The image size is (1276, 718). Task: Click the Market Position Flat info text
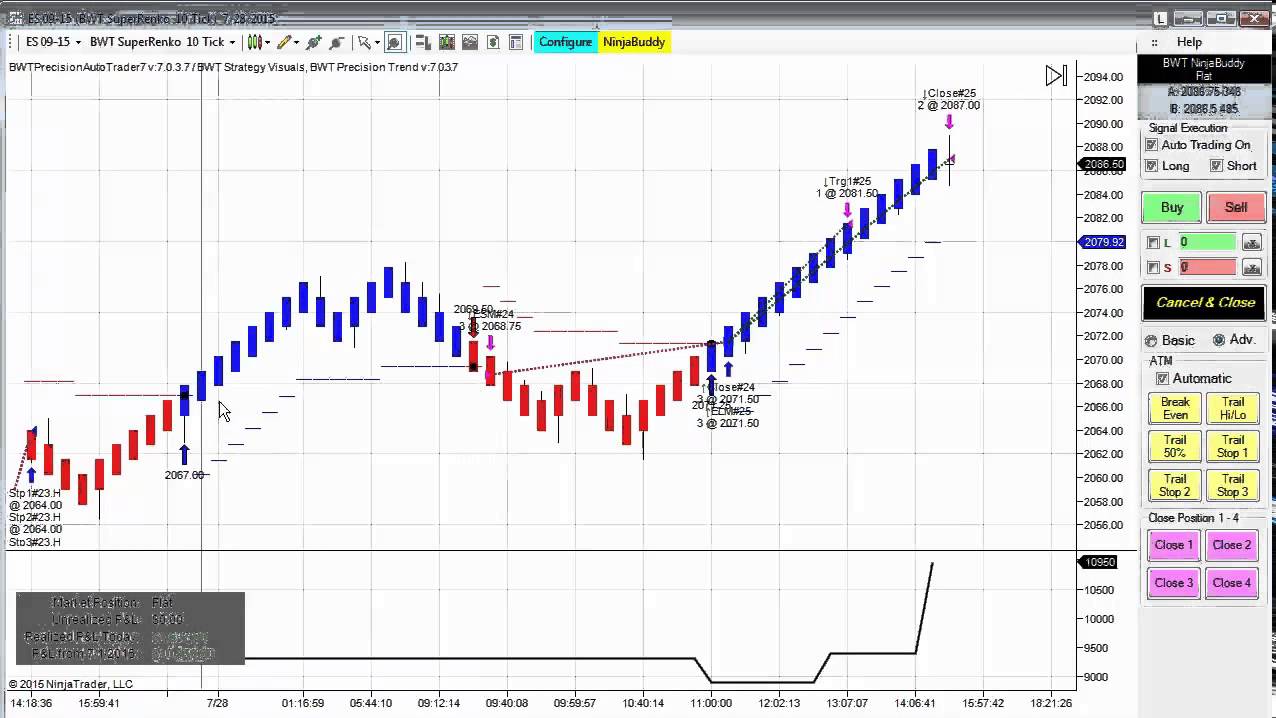click(112, 603)
